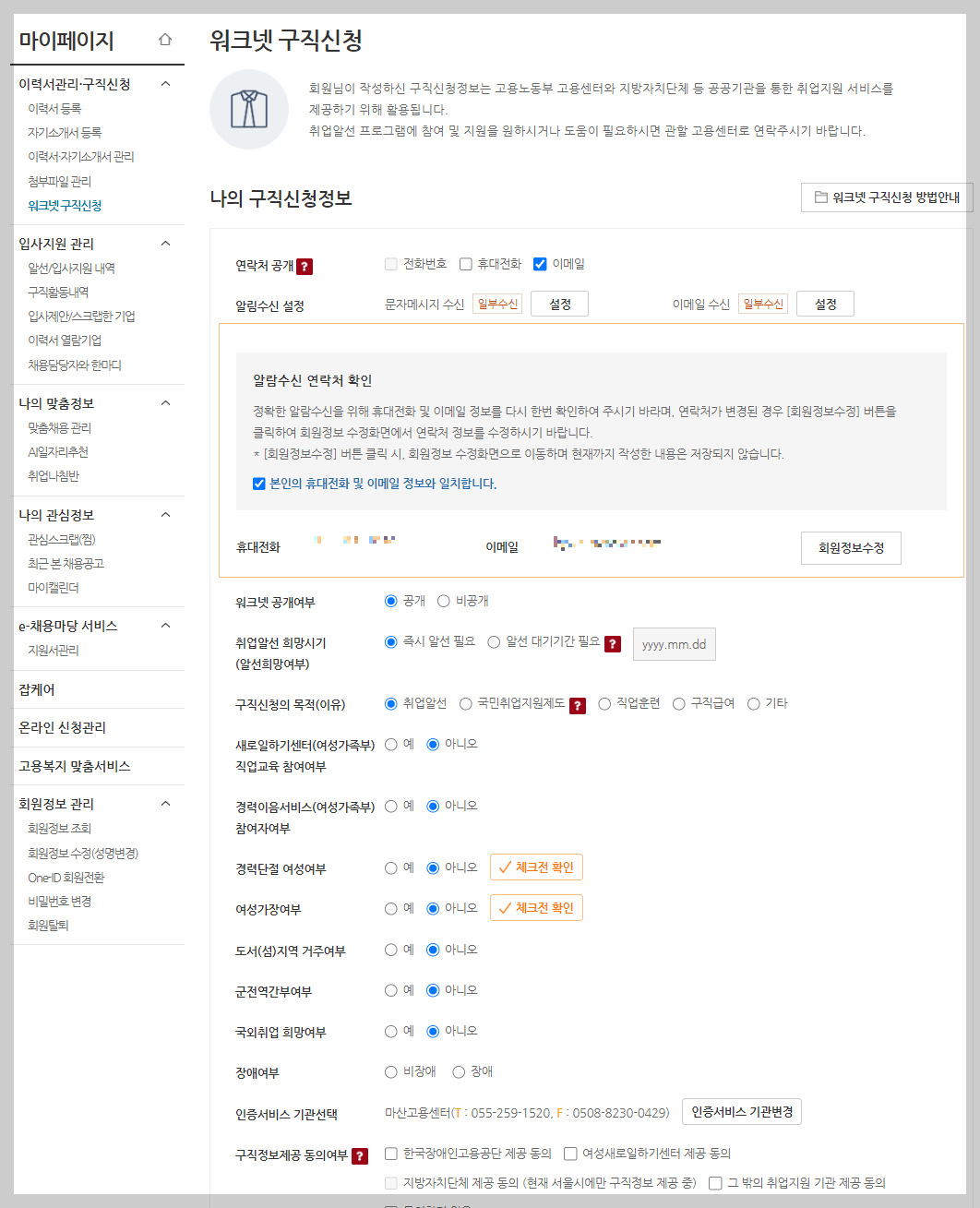This screenshot has width=980, height=1208.
Task: Click the 인증서비스 기관변경 button
Action: pyautogui.click(x=742, y=1112)
